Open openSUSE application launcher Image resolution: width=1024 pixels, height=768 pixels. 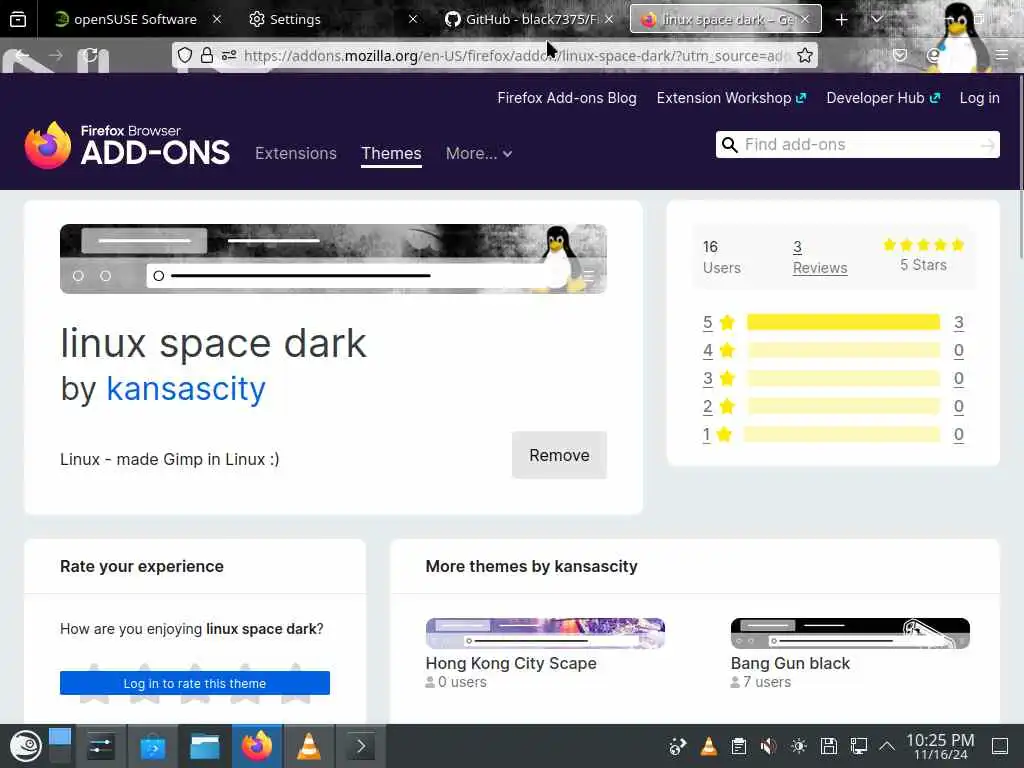25,746
